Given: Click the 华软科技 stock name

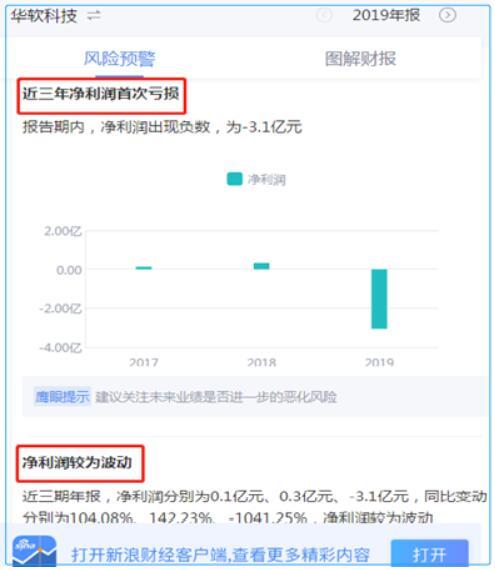Looking at the screenshot, I should click(x=44, y=16).
